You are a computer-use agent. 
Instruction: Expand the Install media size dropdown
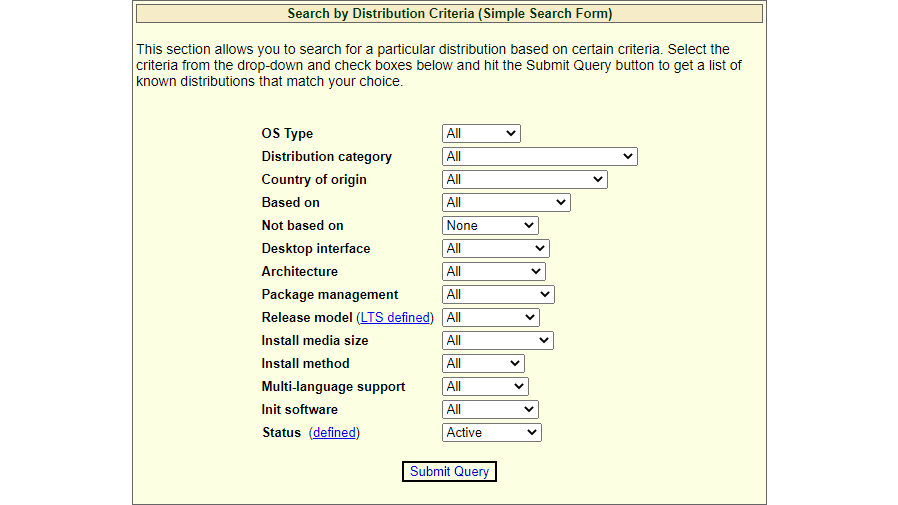(498, 340)
